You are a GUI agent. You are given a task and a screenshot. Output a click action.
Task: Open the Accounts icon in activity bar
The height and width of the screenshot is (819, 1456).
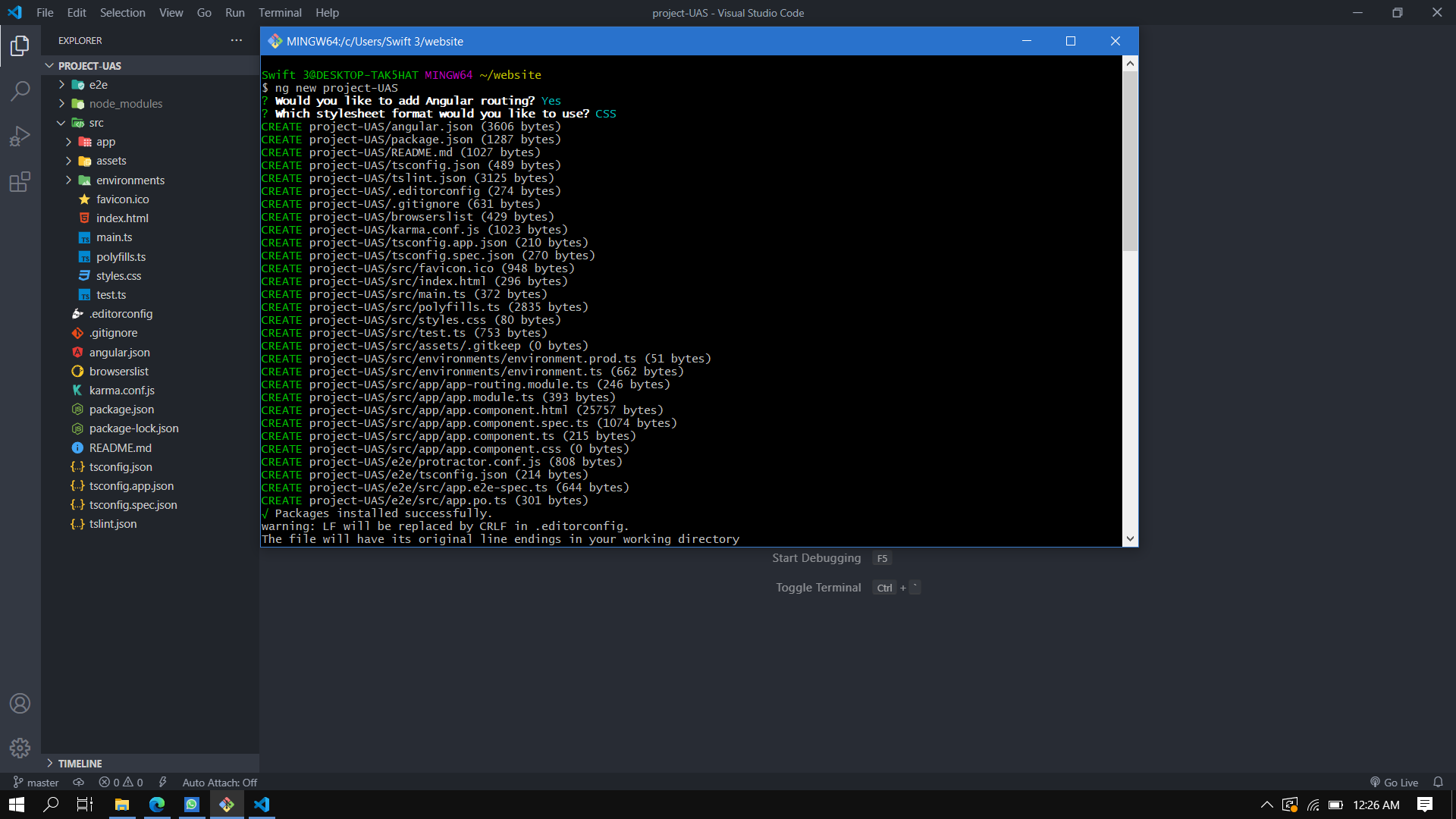[20, 703]
